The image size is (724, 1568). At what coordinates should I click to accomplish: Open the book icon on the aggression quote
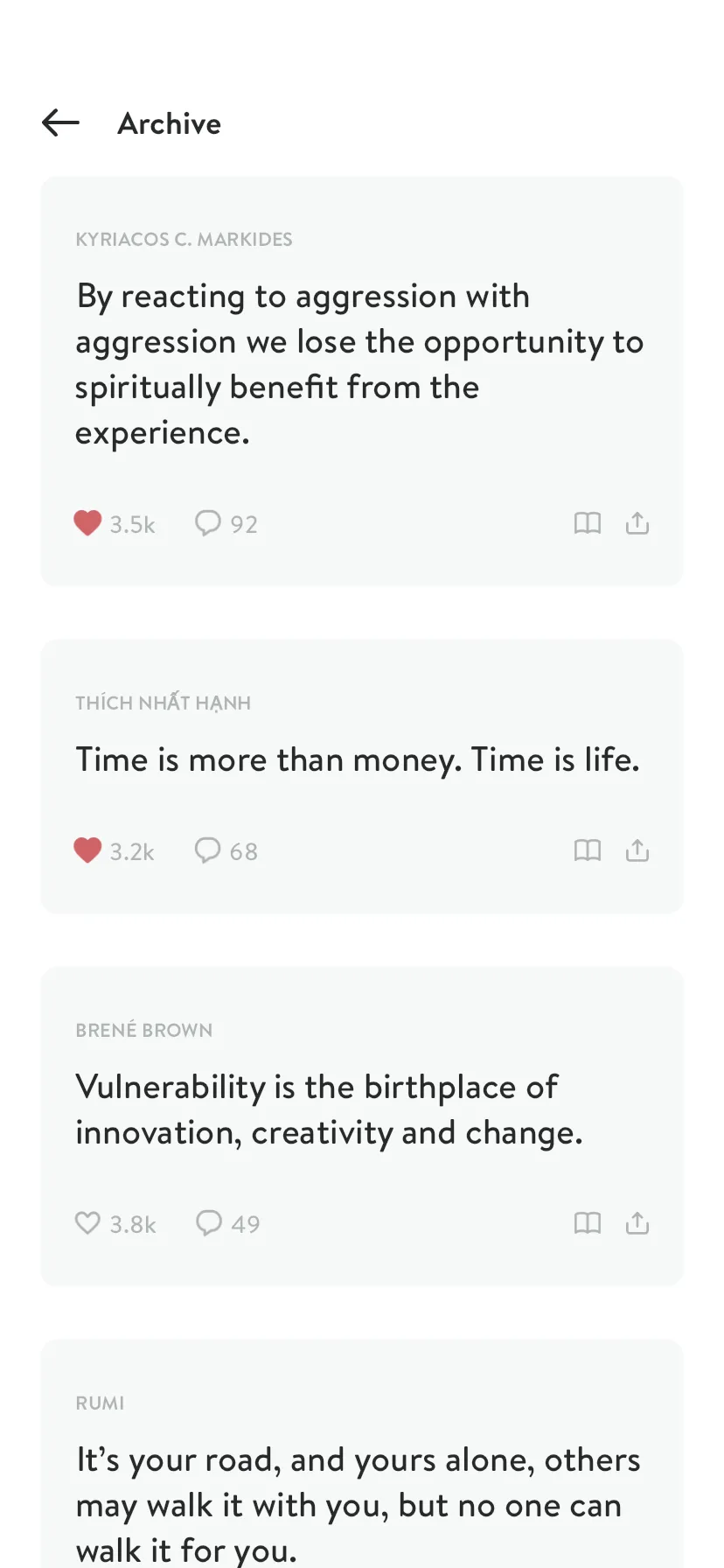pos(588,523)
